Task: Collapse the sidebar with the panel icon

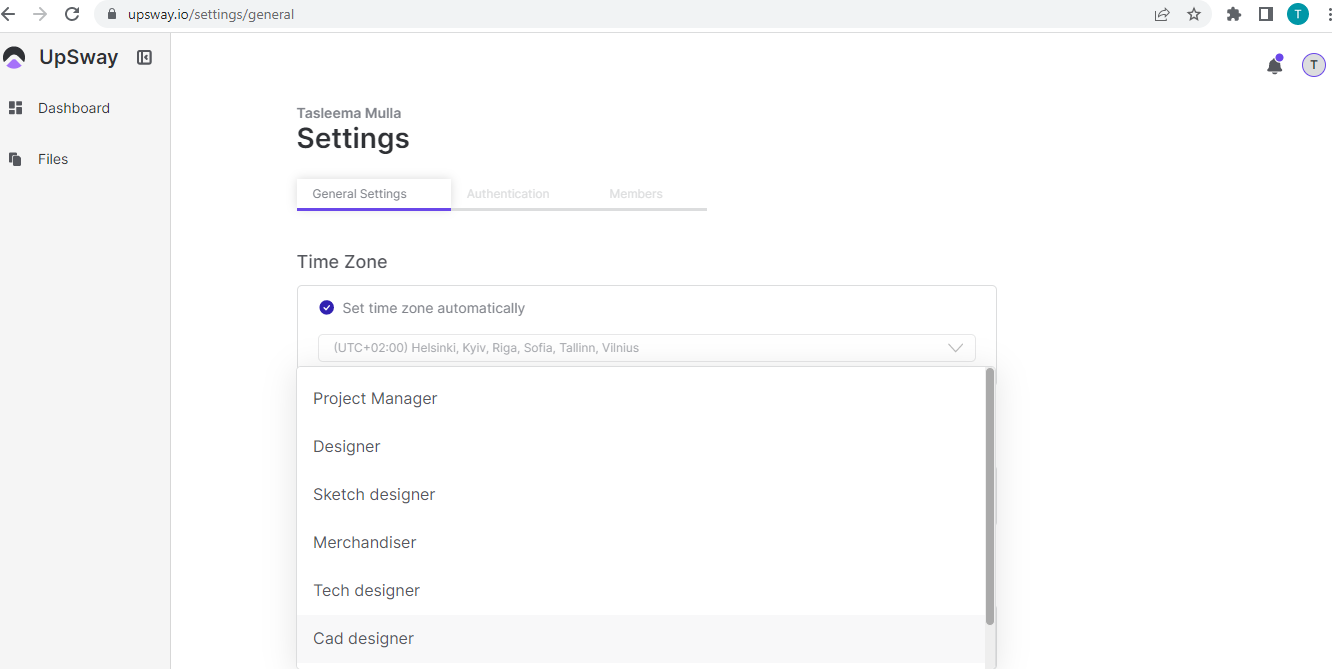Action: pos(144,58)
